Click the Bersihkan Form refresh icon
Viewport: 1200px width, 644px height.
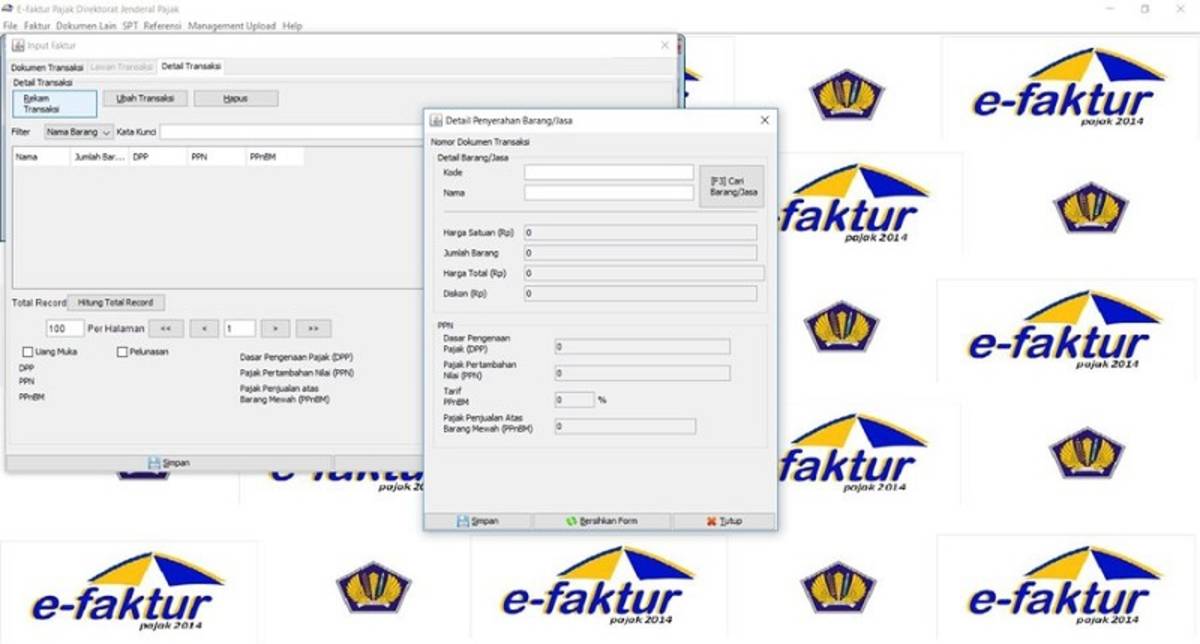(x=572, y=521)
